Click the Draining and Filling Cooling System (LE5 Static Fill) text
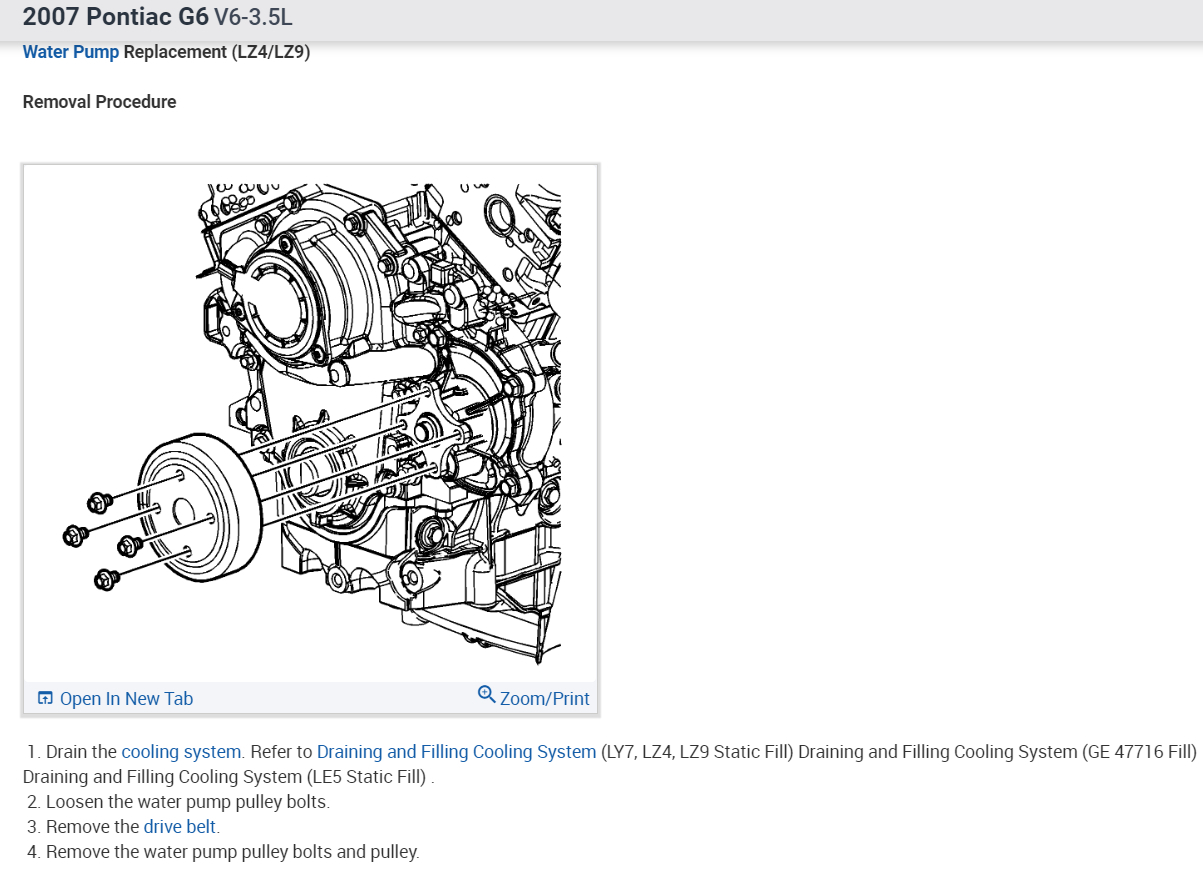The width and height of the screenshot is (1203, 894). 225,777
